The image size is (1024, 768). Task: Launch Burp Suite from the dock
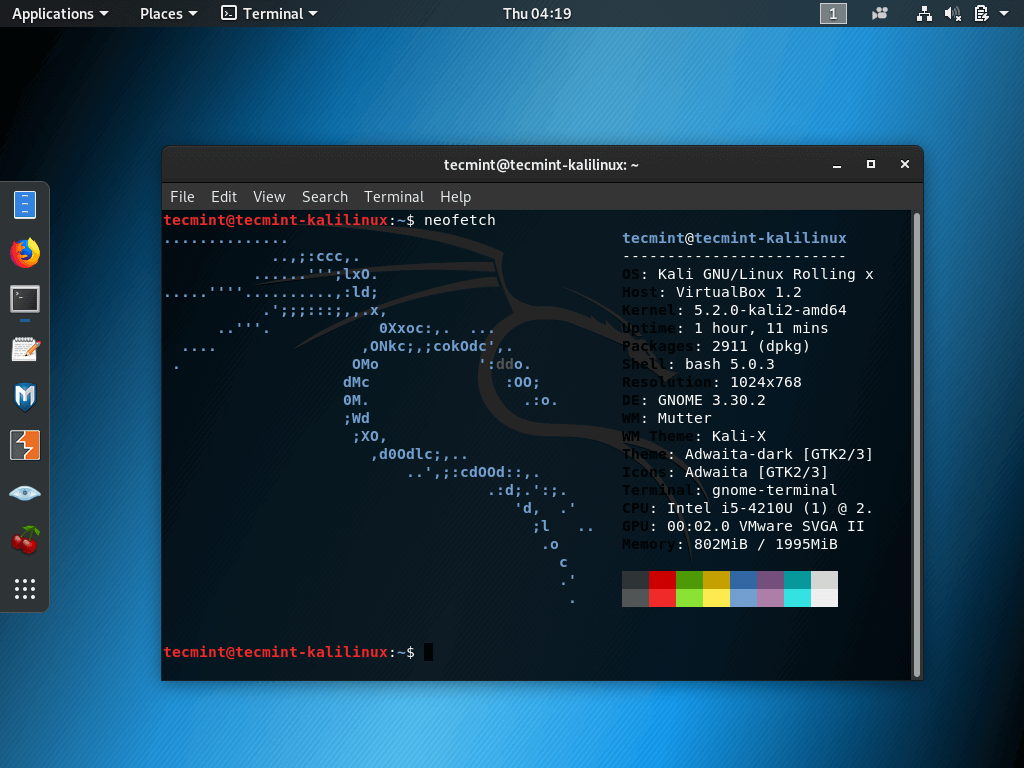[x=24, y=445]
